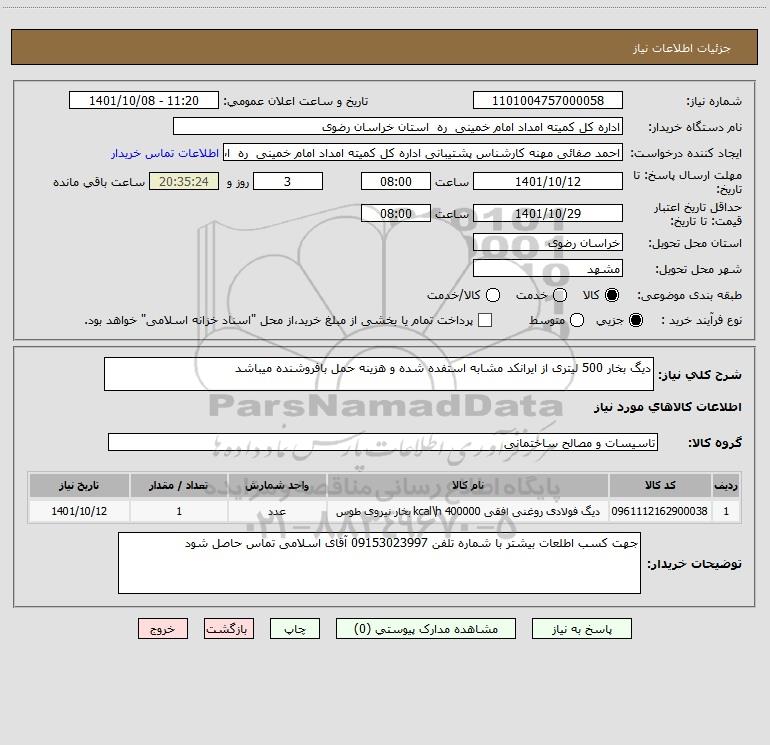Click the 08:00 time field beside 1401/10/29
The height and width of the screenshot is (745, 770).
coord(396,214)
